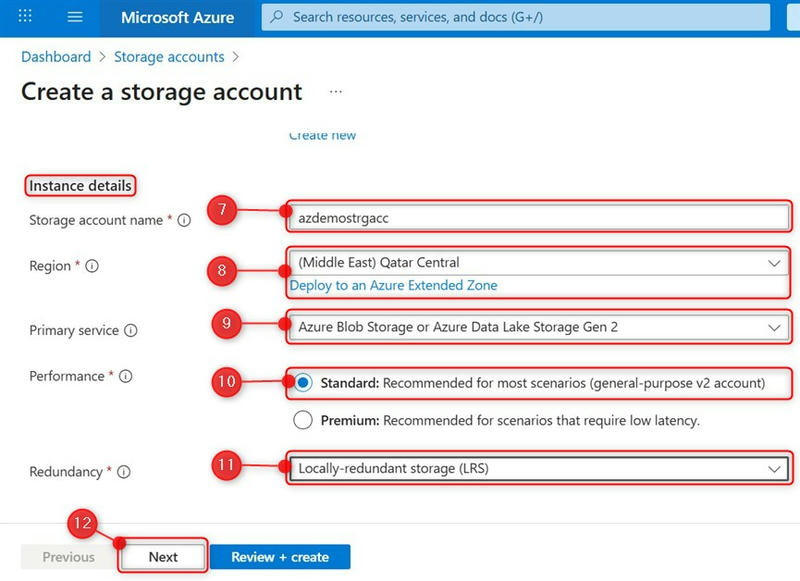
Task: Click the info icon next to Region
Action: click(x=93, y=267)
